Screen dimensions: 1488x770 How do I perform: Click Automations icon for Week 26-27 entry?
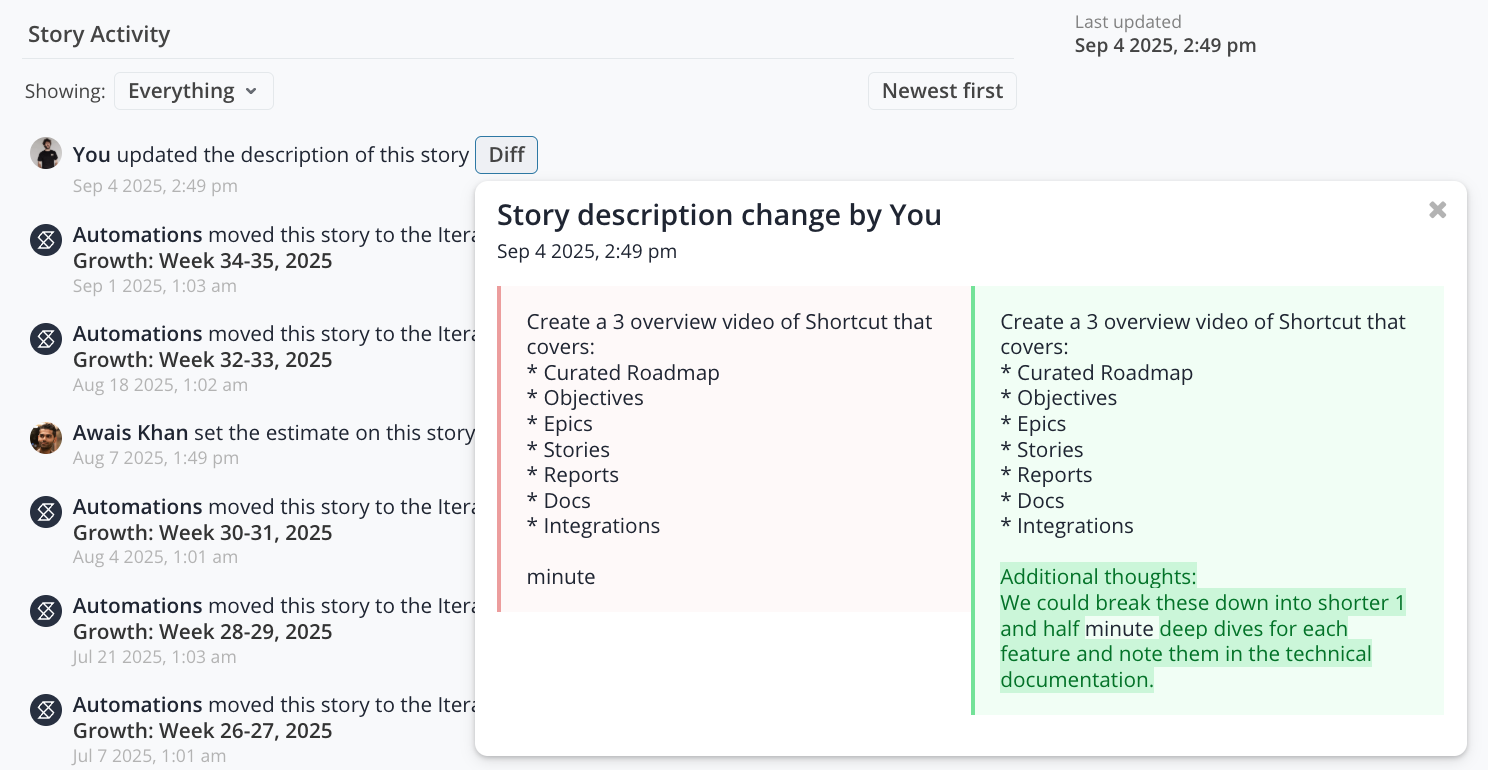tap(46, 710)
